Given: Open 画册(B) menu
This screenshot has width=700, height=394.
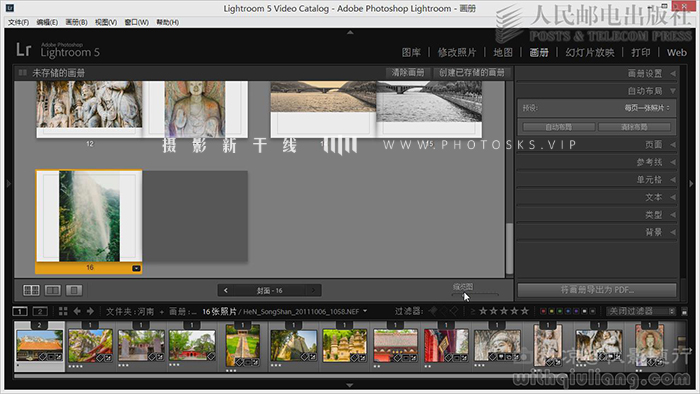Looking at the screenshot, I should [x=76, y=22].
